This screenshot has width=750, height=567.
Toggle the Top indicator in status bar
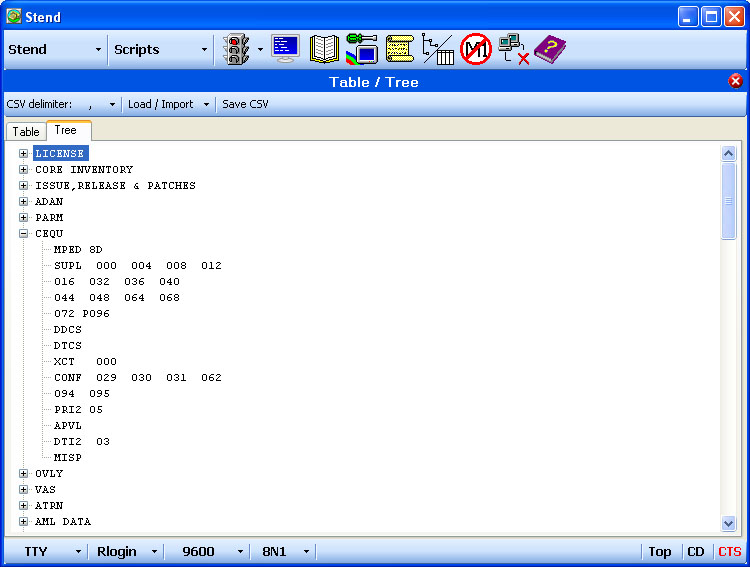(660, 552)
